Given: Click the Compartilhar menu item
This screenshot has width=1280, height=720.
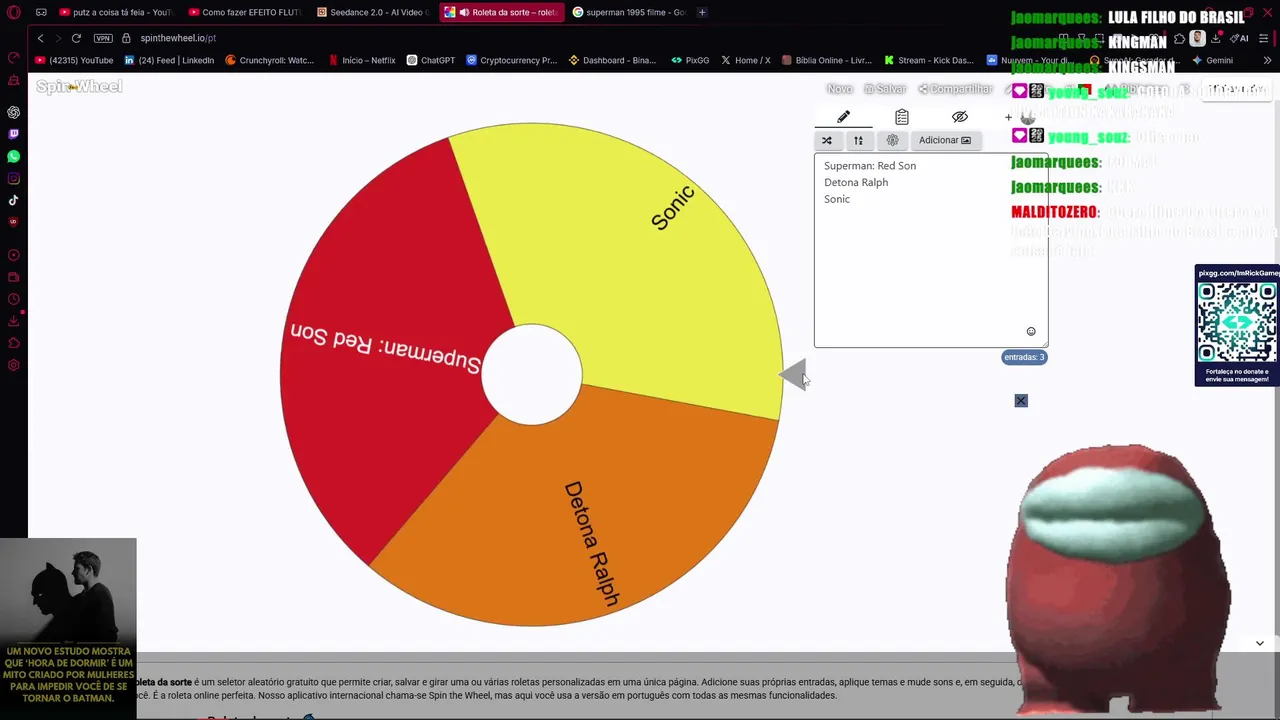Looking at the screenshot, I should (955, 89).
